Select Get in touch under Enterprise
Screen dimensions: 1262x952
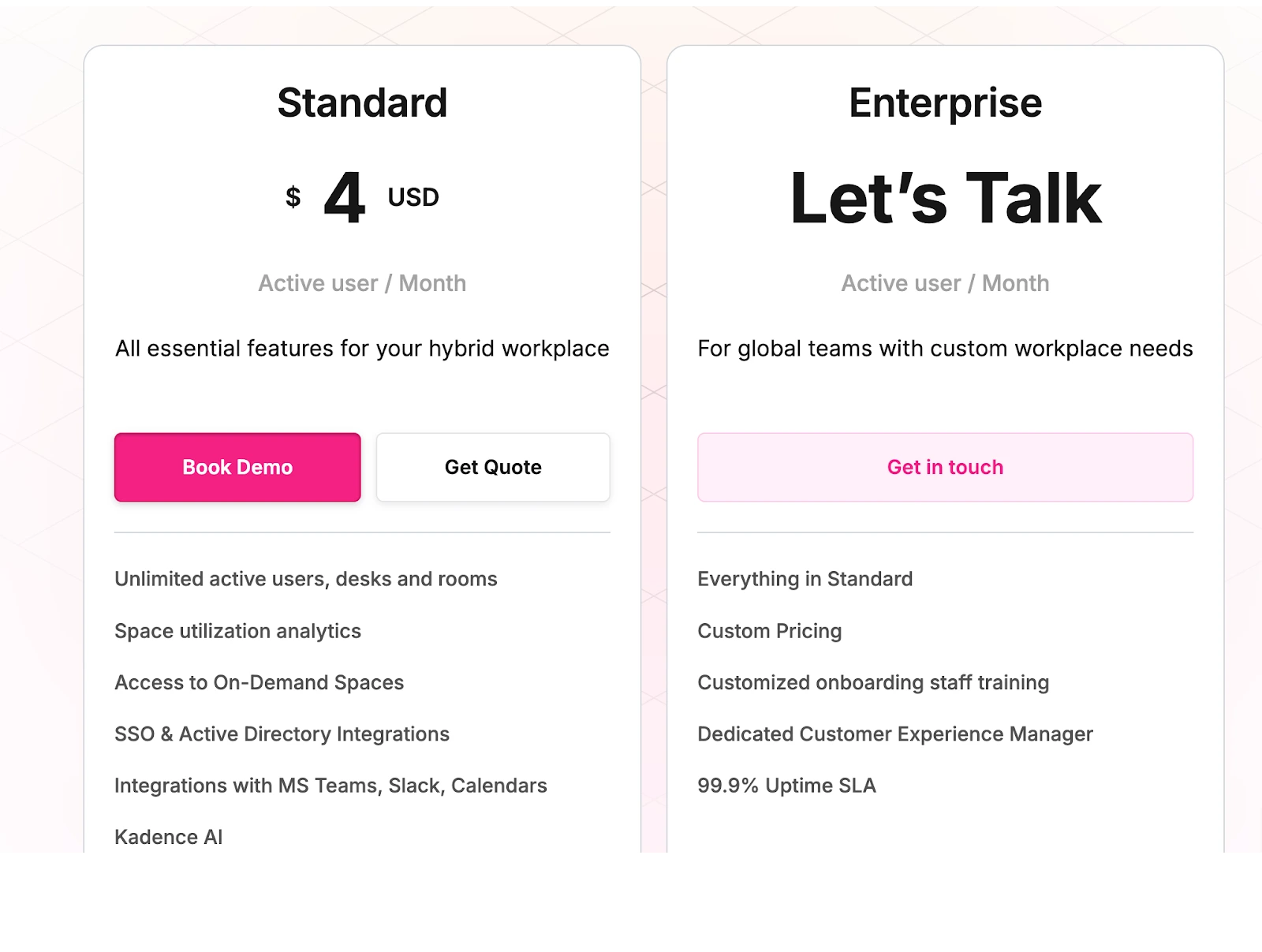pyautogui.click(x=945, y=467)
